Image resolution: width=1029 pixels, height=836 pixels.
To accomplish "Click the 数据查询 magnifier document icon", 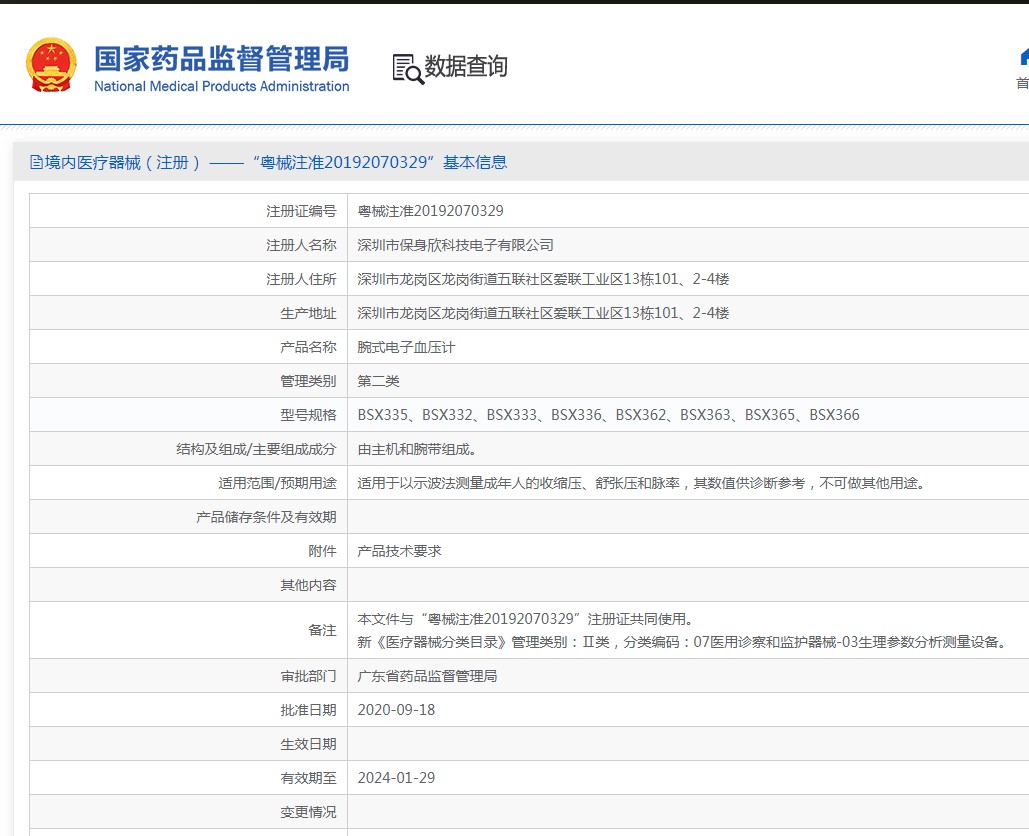I will click(x=408, y=69).
